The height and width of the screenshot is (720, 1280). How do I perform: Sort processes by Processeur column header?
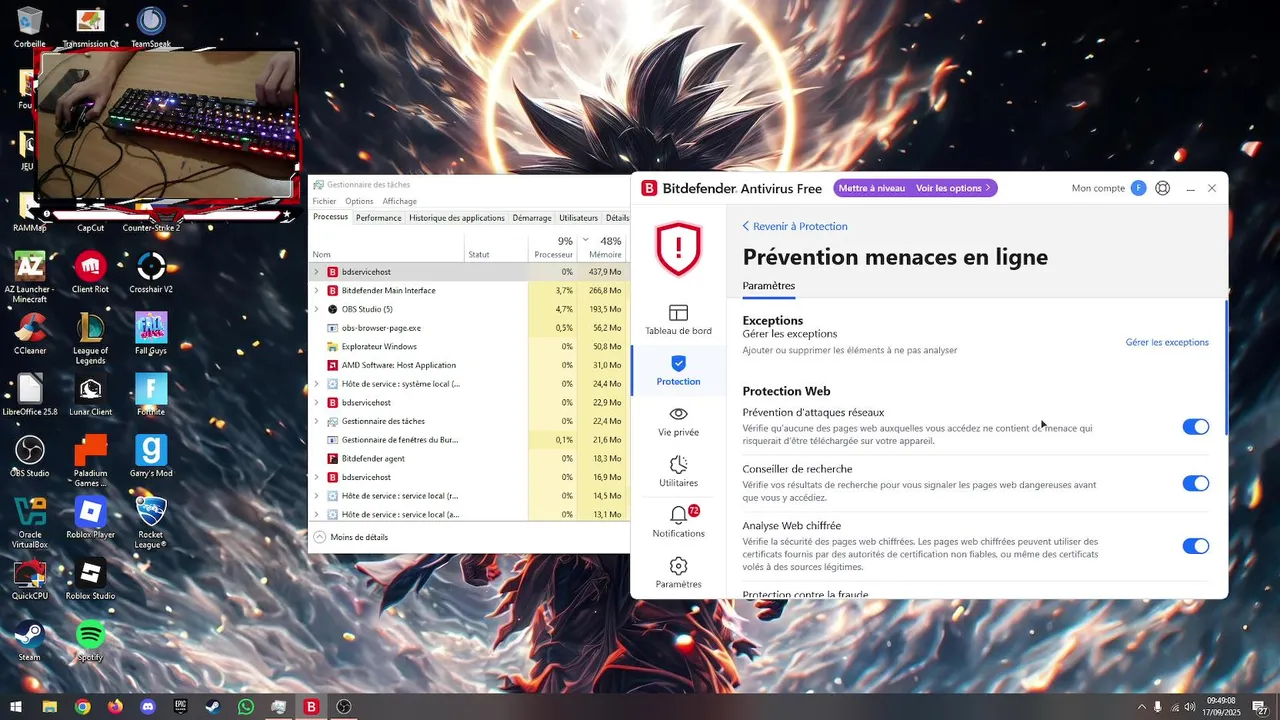pos(553,247)
